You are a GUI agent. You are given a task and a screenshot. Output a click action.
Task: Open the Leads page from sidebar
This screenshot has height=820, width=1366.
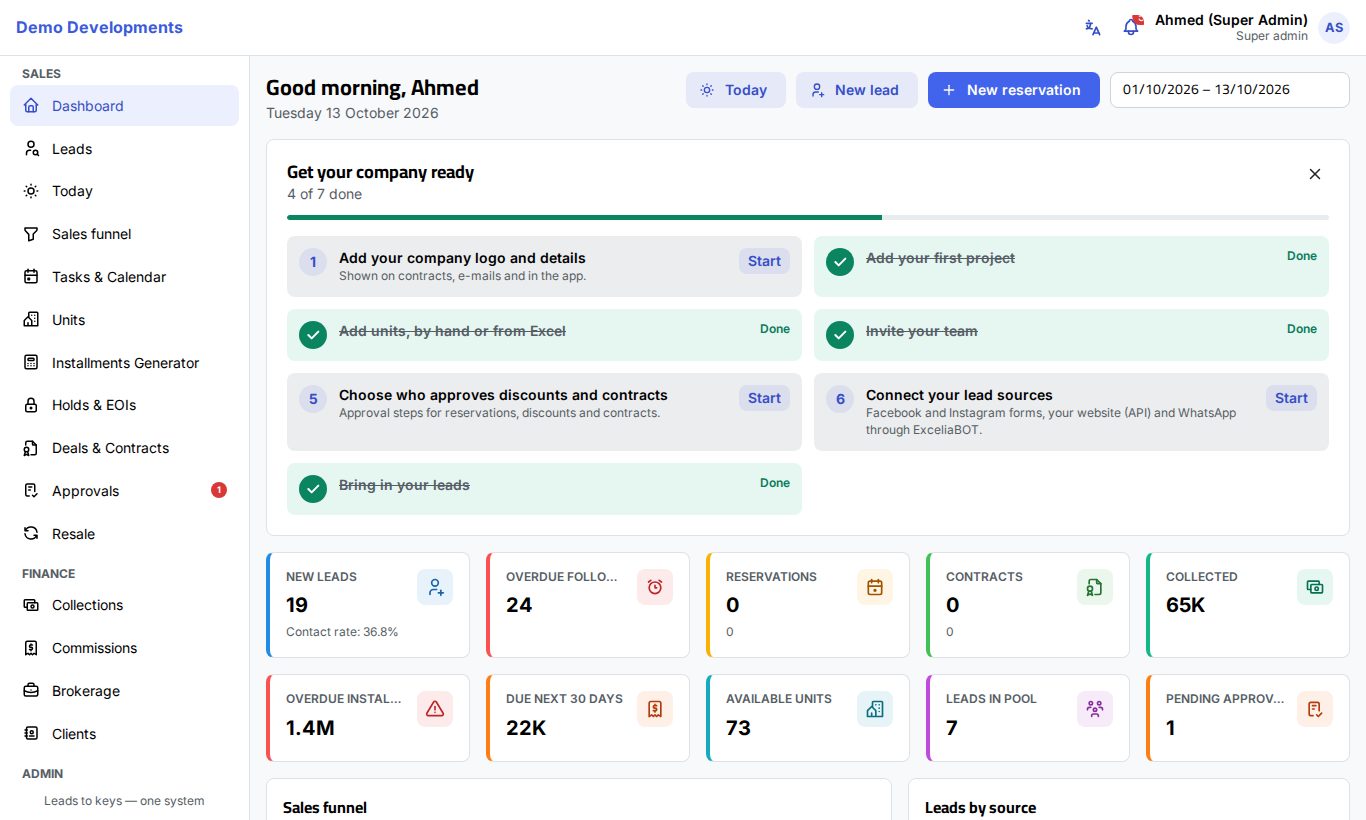(x=124, y=149)
